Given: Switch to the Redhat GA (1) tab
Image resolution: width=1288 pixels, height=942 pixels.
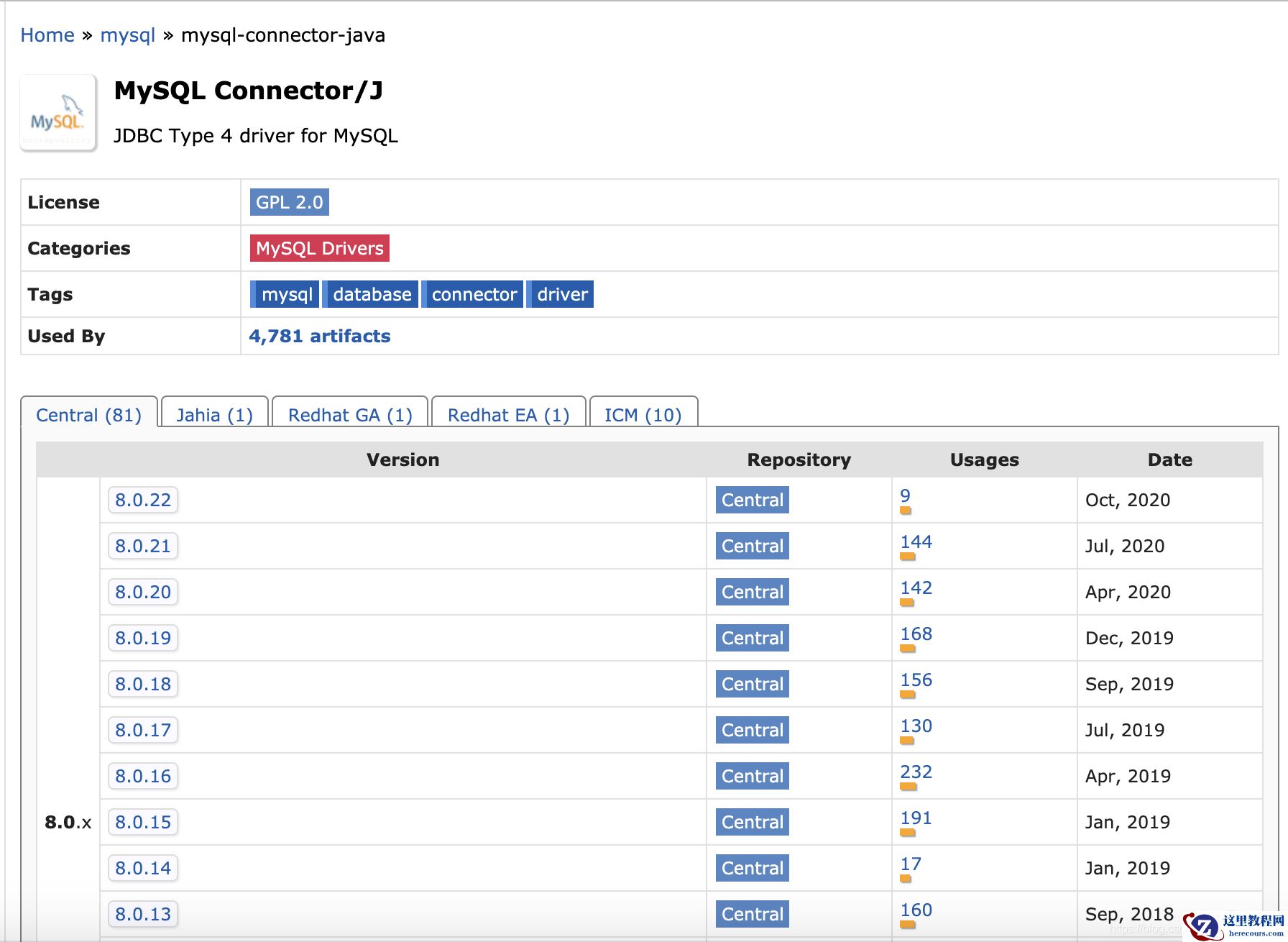Looking at the screenshot, I should tap(350, 415).
